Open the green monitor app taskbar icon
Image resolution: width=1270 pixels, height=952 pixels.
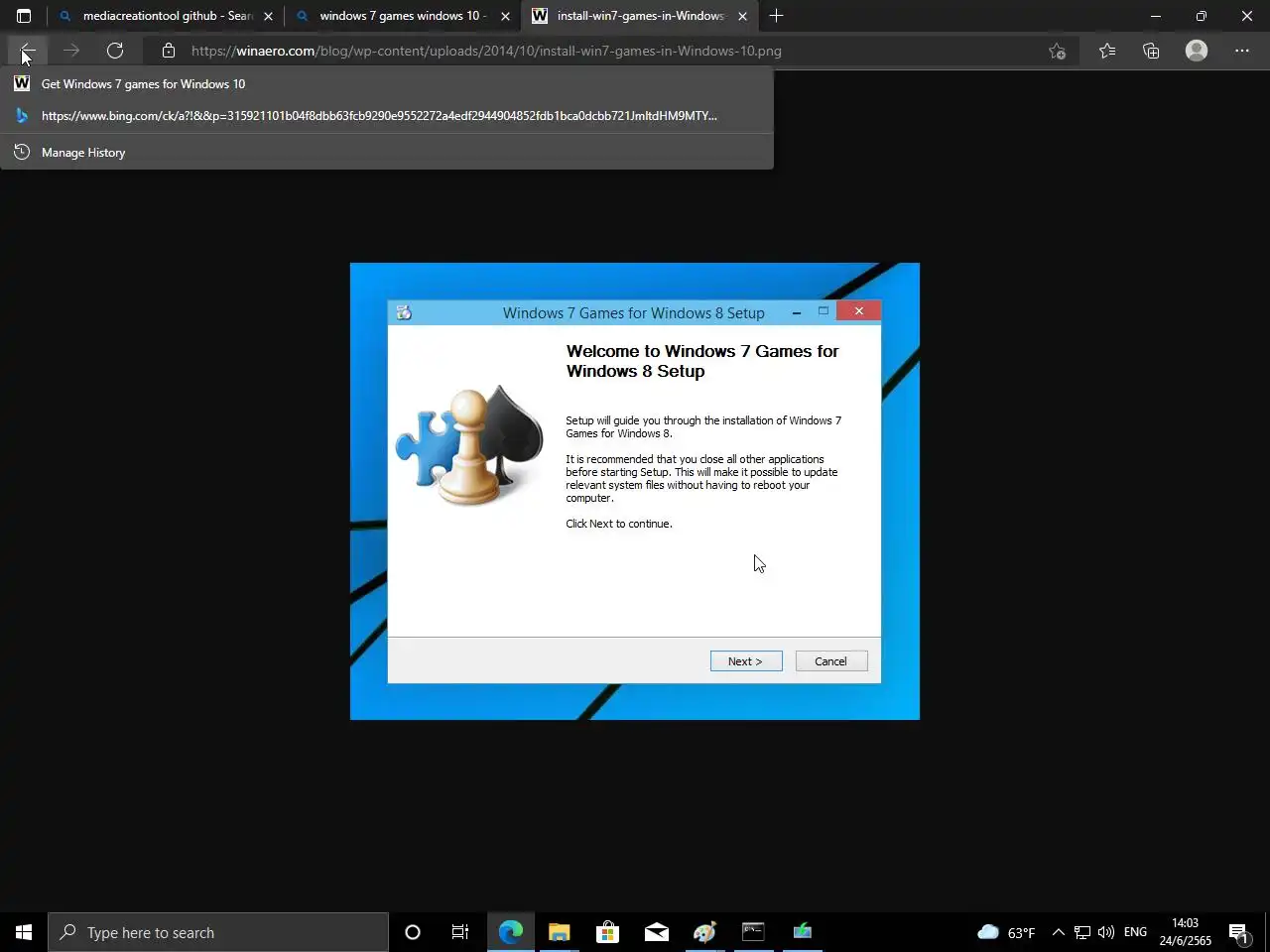pos(802,932)
